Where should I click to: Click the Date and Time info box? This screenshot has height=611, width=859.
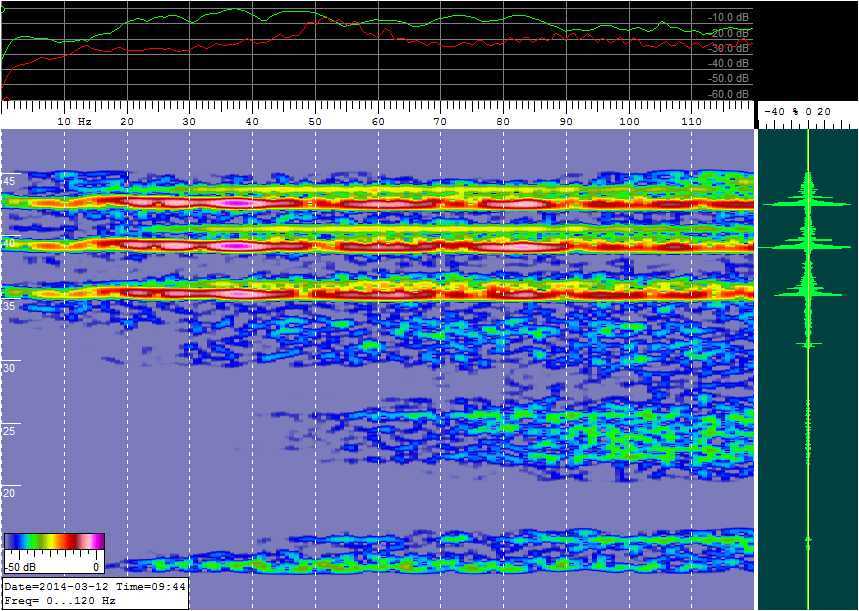[95, 587]
